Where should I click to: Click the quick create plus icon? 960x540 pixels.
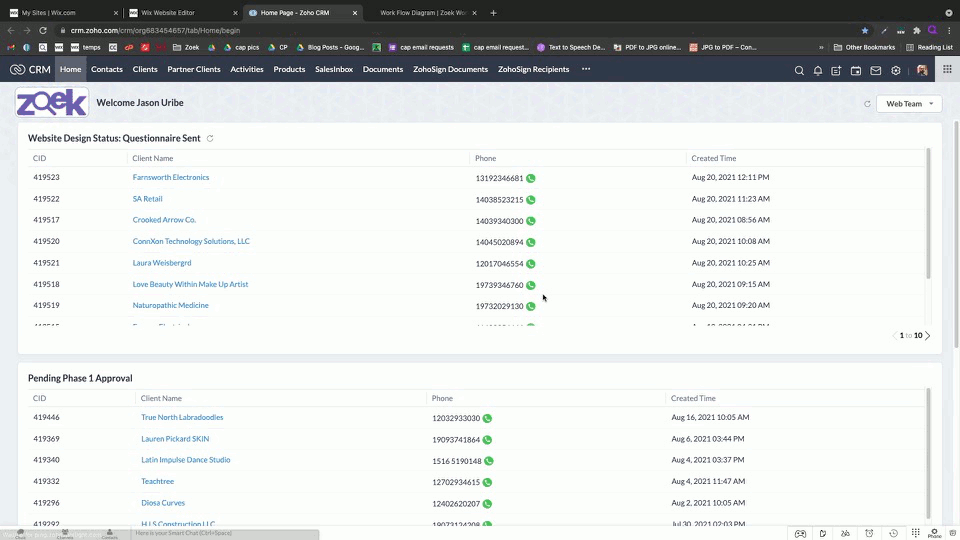tap(836, 70)
